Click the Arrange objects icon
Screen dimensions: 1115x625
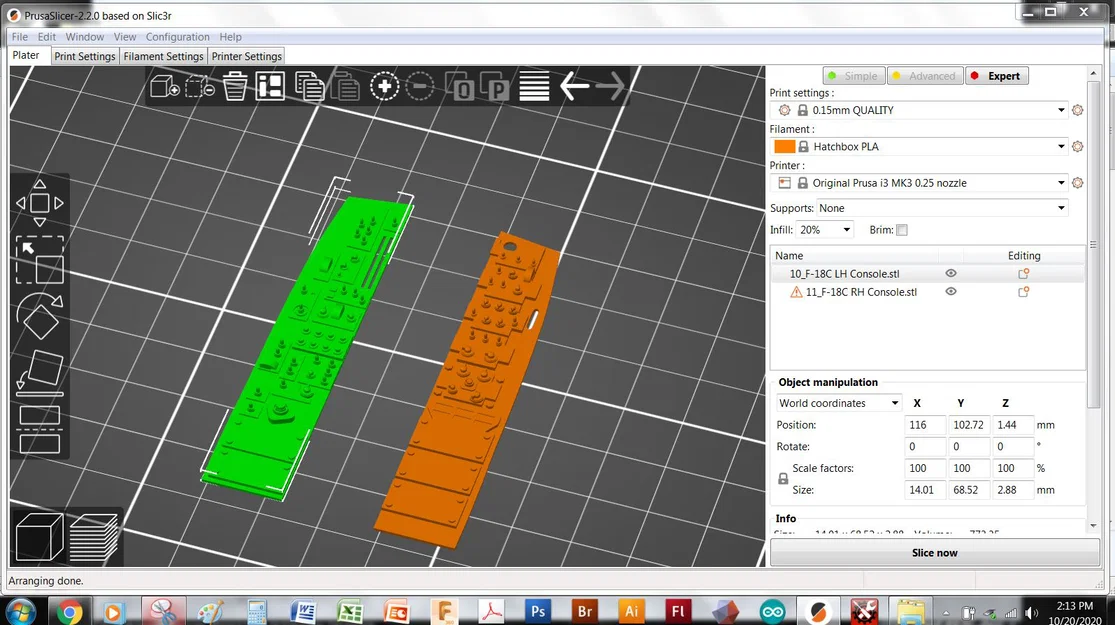270,87
